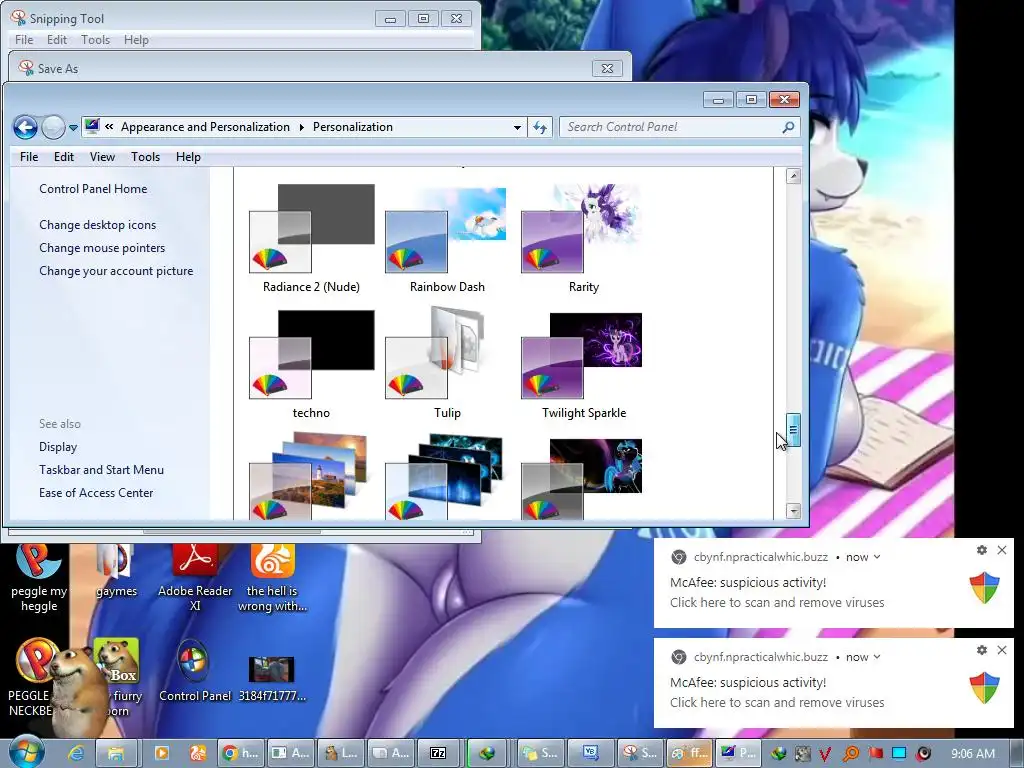Open Windows Explorer from taskbar
Image resolution: width=1024 pixels, height=768 pixels.
115,753
